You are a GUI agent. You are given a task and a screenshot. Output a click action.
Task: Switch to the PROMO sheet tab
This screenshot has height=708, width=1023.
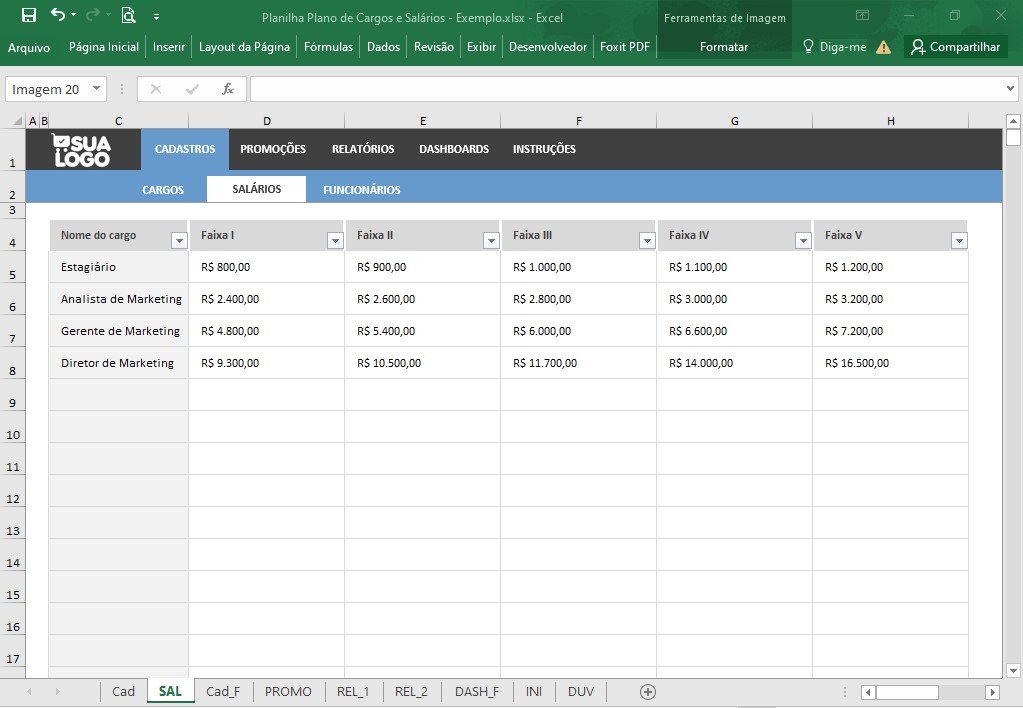288,692
